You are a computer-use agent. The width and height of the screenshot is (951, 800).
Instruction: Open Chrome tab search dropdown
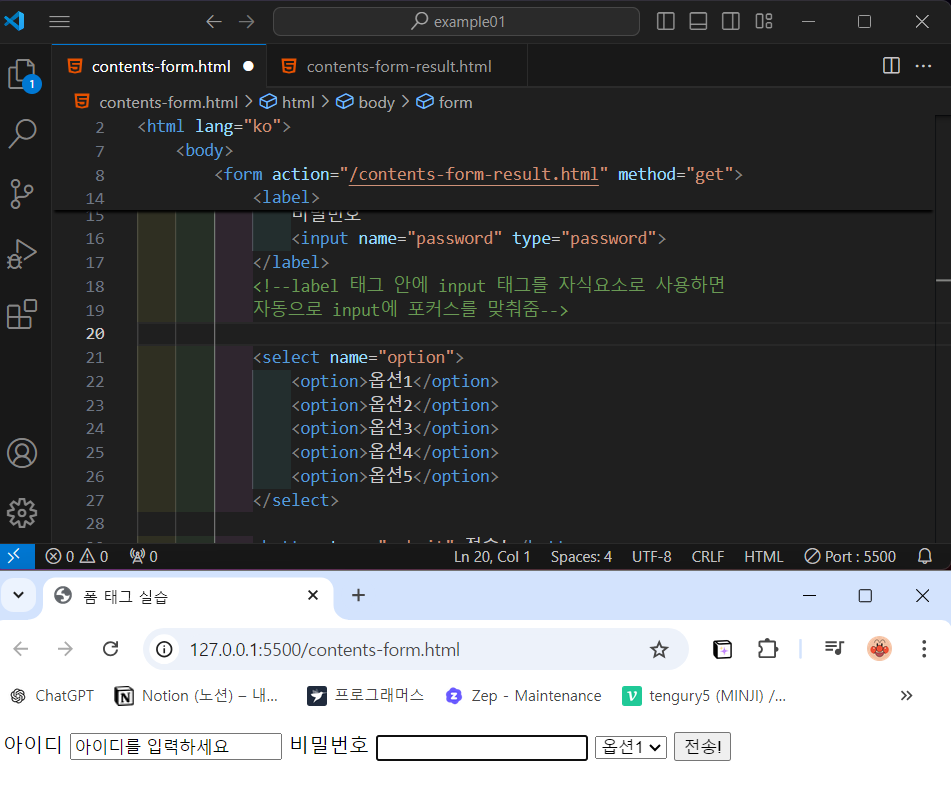pos(19,595)
